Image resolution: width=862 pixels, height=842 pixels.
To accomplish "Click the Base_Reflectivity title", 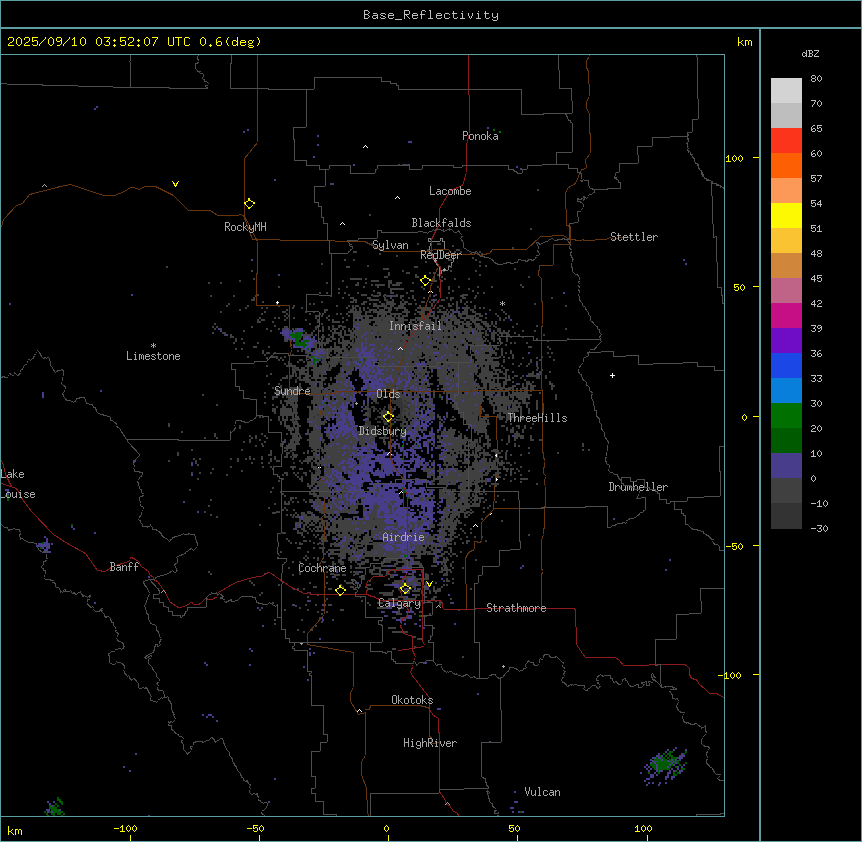I will 431,15.
